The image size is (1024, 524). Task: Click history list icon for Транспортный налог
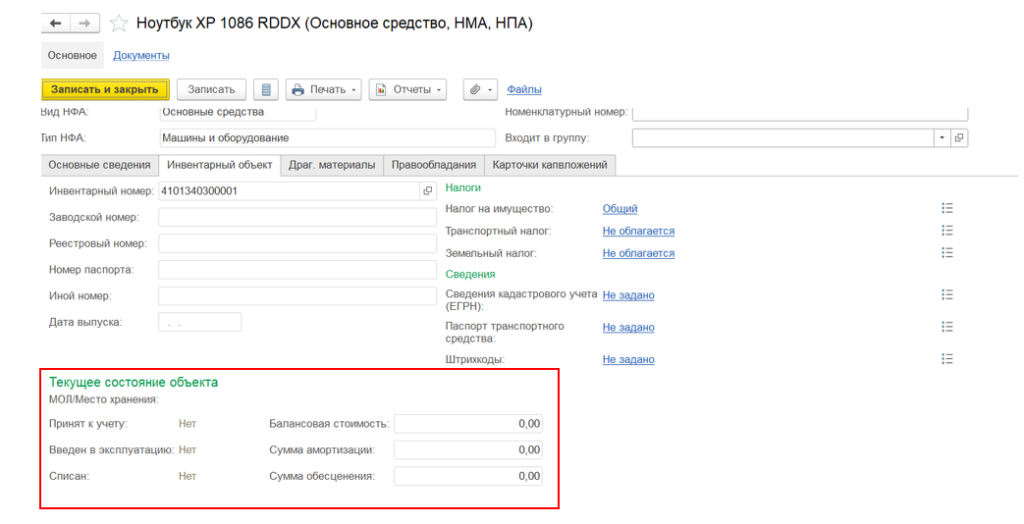pos(947,231)
